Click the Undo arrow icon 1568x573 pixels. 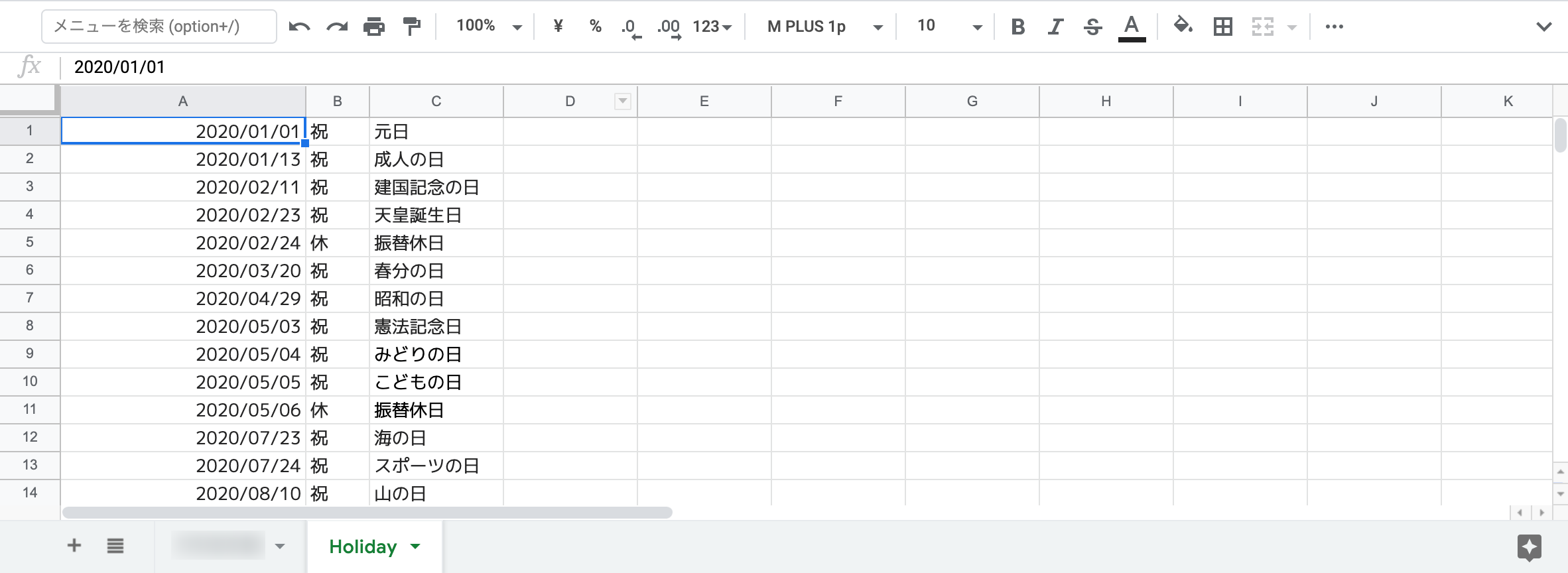click(299, 27)
